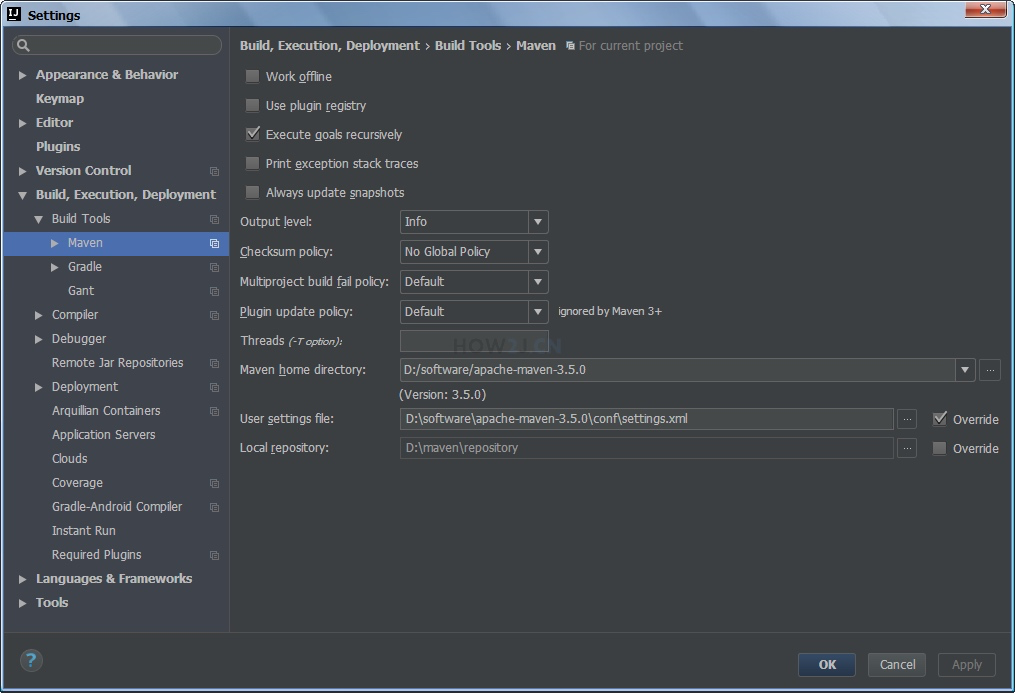Browse for local repository with ellipsis button
The height and width of the screenshot is (693, 1015).
tap(907, 448)
